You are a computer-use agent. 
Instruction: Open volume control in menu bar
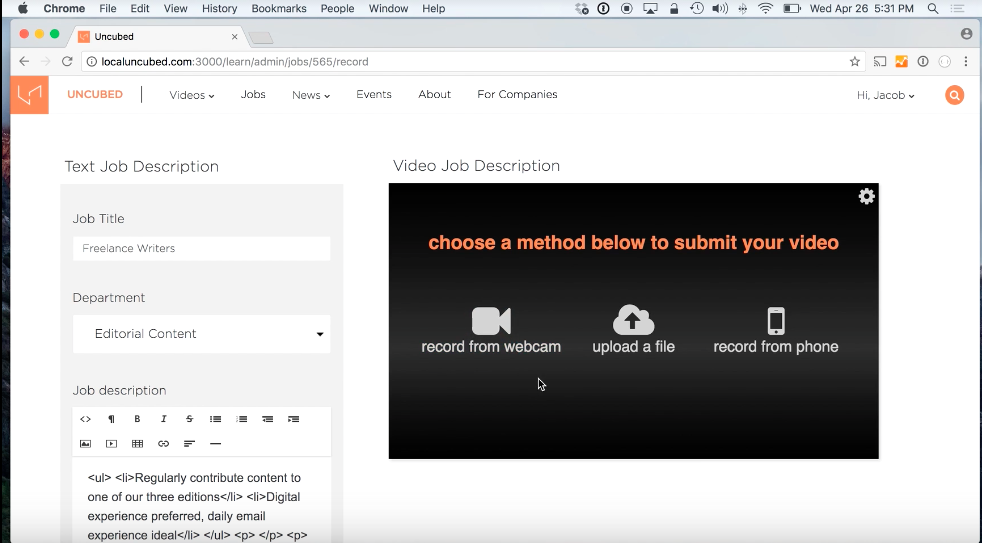pyautogui.click(x=720, y=9)
